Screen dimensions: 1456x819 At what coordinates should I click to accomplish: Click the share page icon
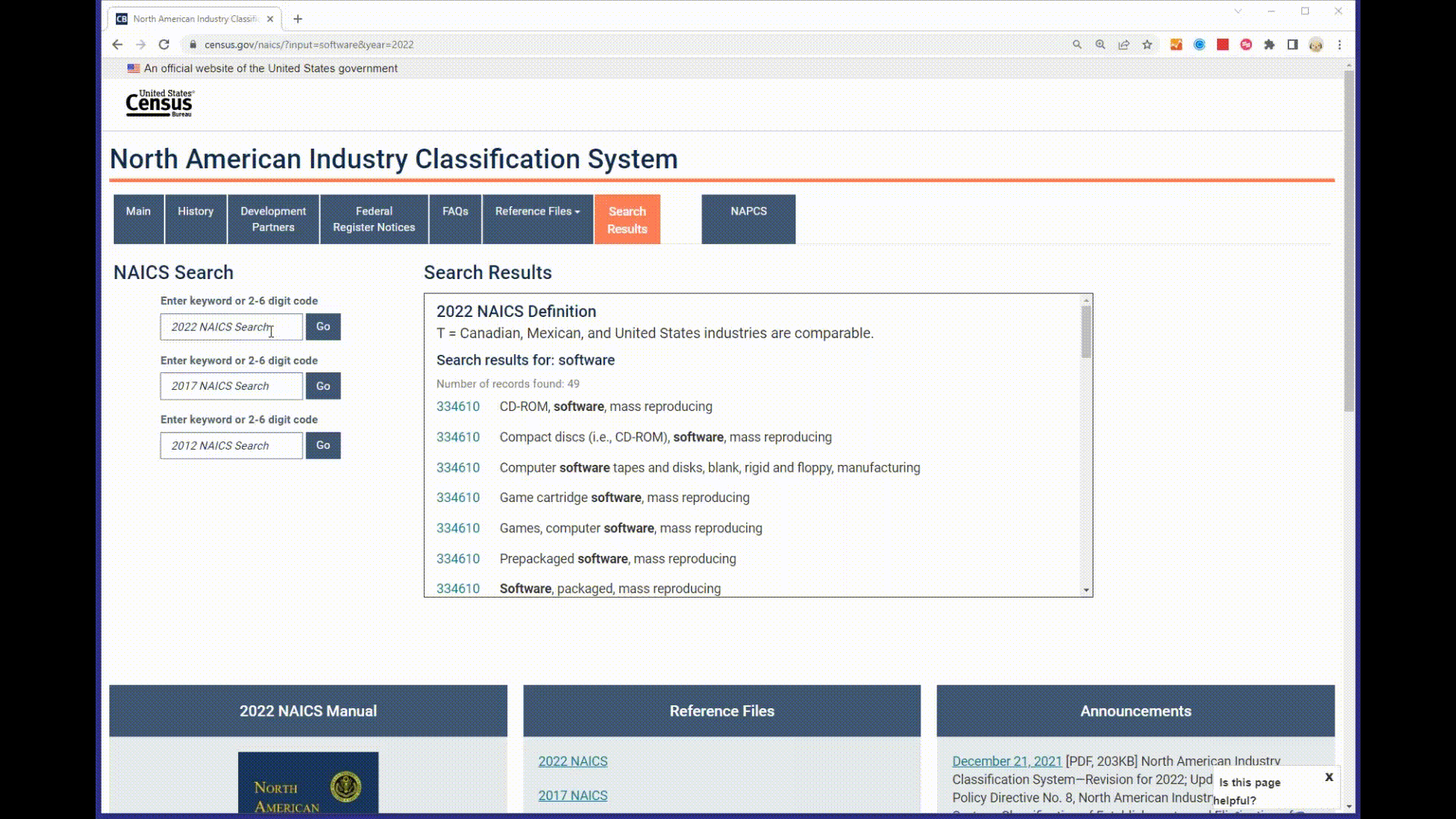(1124, 45)
